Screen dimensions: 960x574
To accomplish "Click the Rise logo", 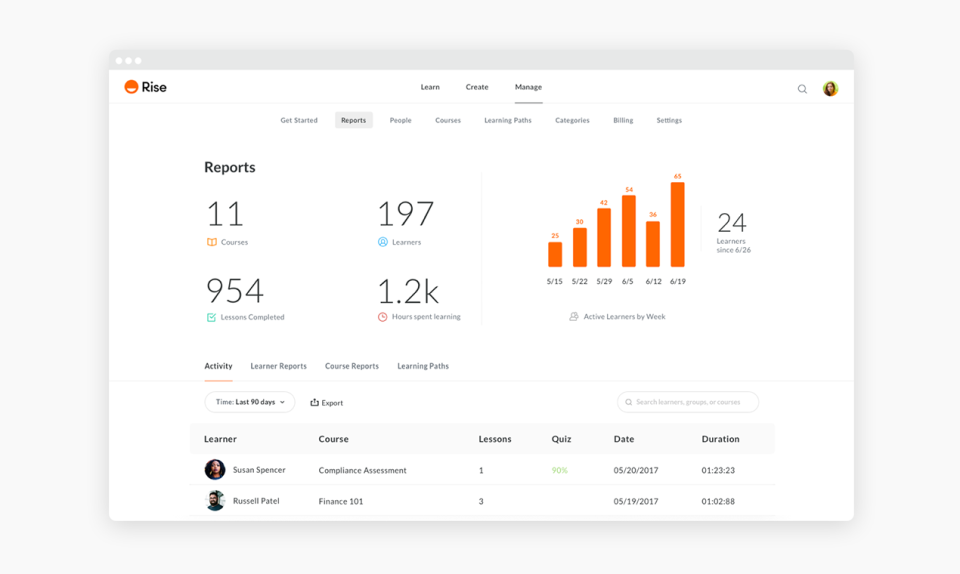I will click(145, 87).
